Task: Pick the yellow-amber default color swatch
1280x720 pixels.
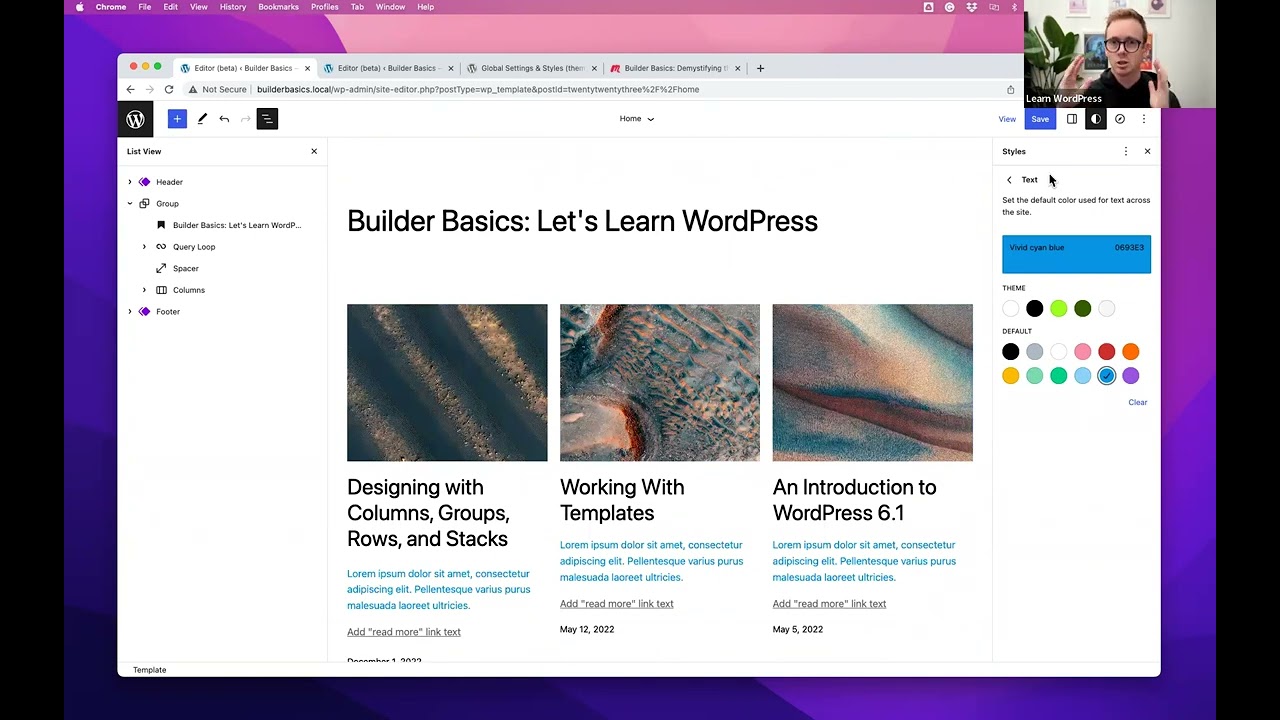Action: (x=1010, y=376)
